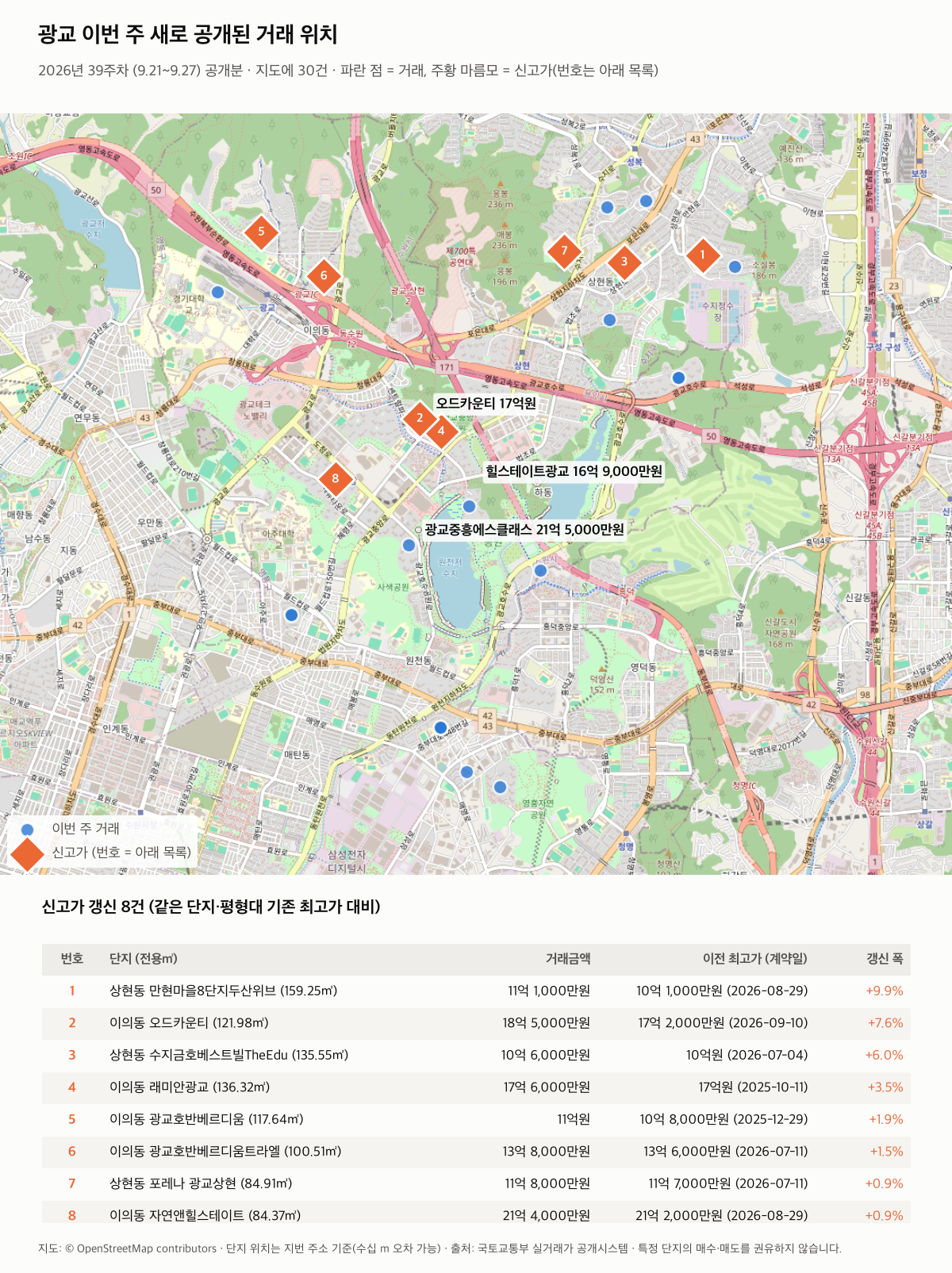Viewport: 952px width, 1273px height.
Task: Select the '힐스테이트광교 16억 9,000만원' map label
Action: tap(574, 471)
